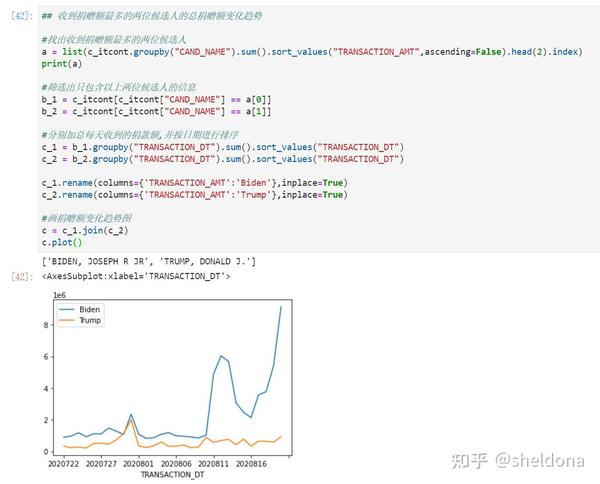
Task: Click the markdown heading comment at cell top
Action: pos(160,17)
